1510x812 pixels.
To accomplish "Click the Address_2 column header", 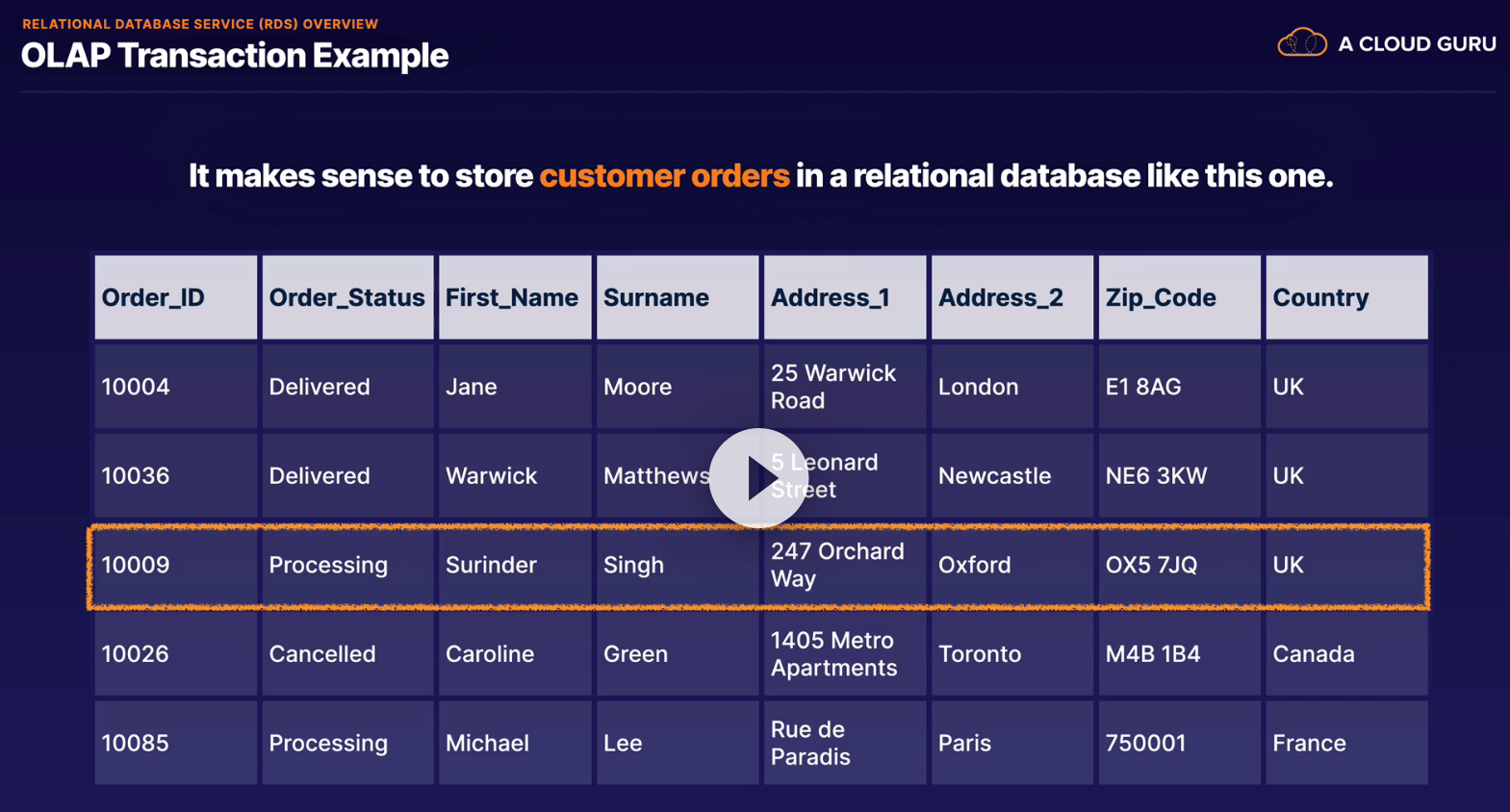I will [1011, 297].
